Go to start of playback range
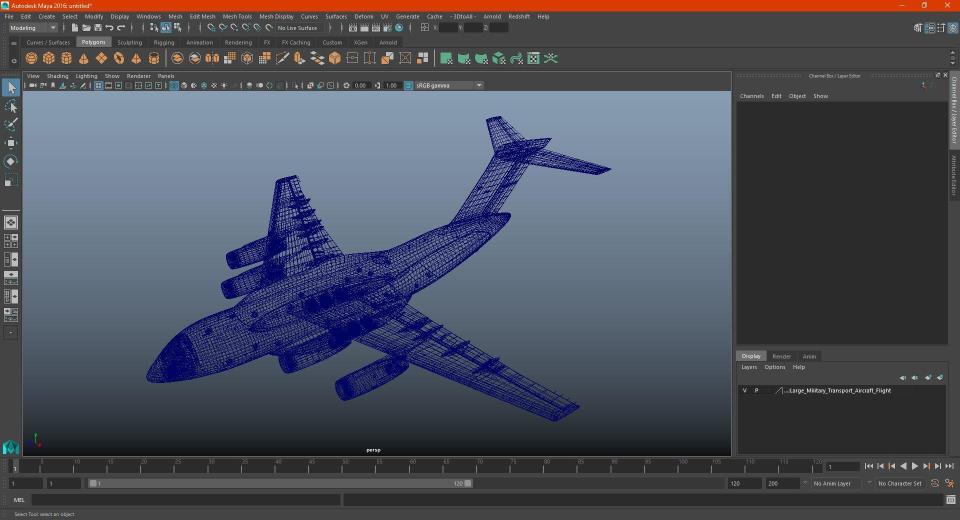 click(x=869, y=466)
